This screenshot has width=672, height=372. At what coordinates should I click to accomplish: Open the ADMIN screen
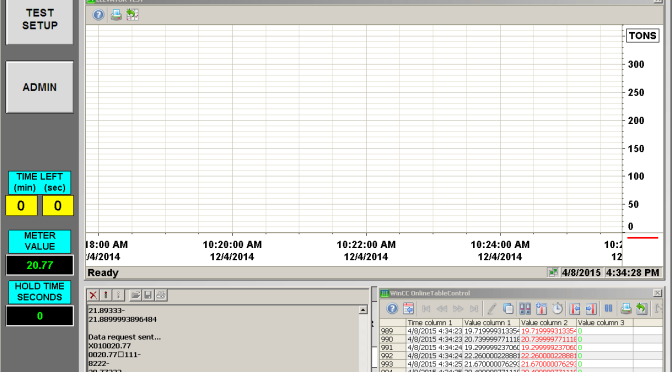point(39,87)
